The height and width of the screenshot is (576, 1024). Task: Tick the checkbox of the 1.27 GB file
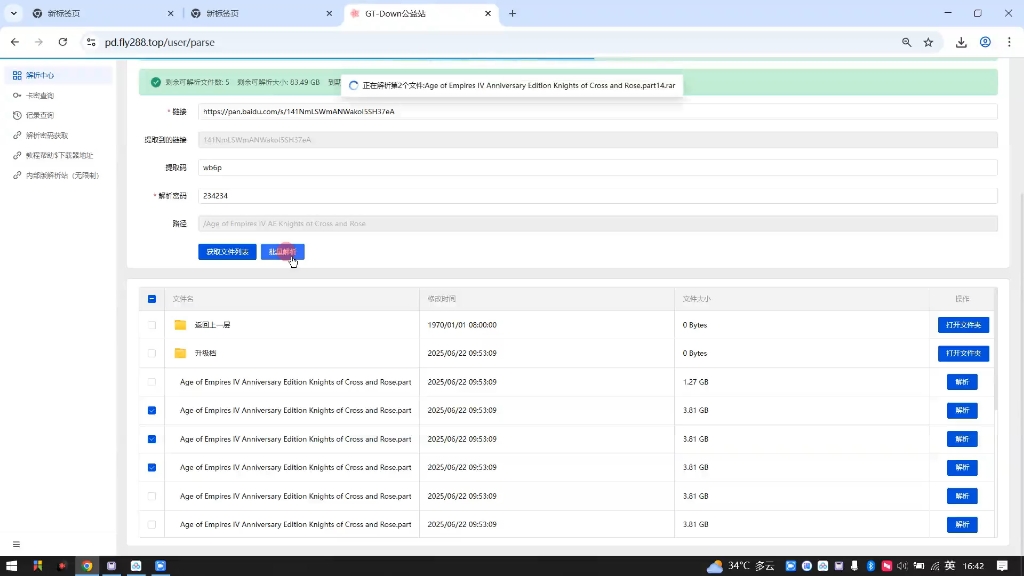point(152,382)
